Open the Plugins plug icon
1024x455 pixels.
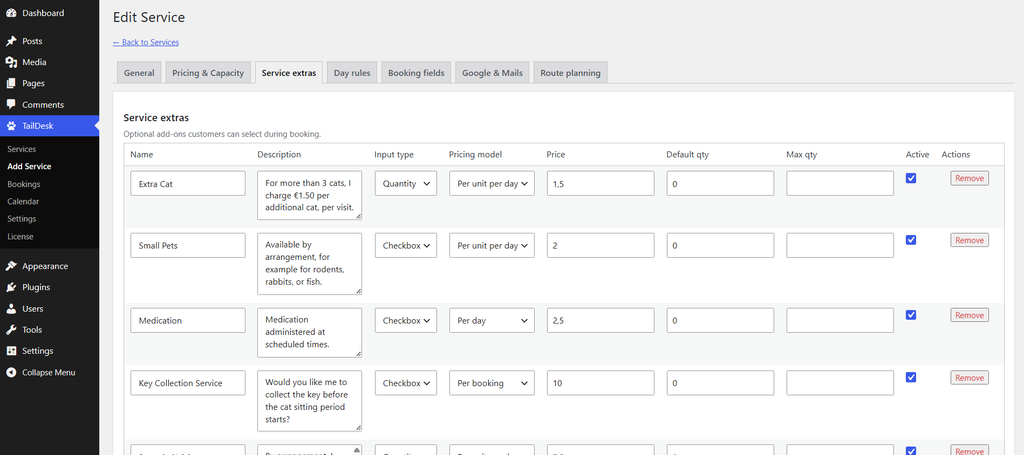(11, 287)
